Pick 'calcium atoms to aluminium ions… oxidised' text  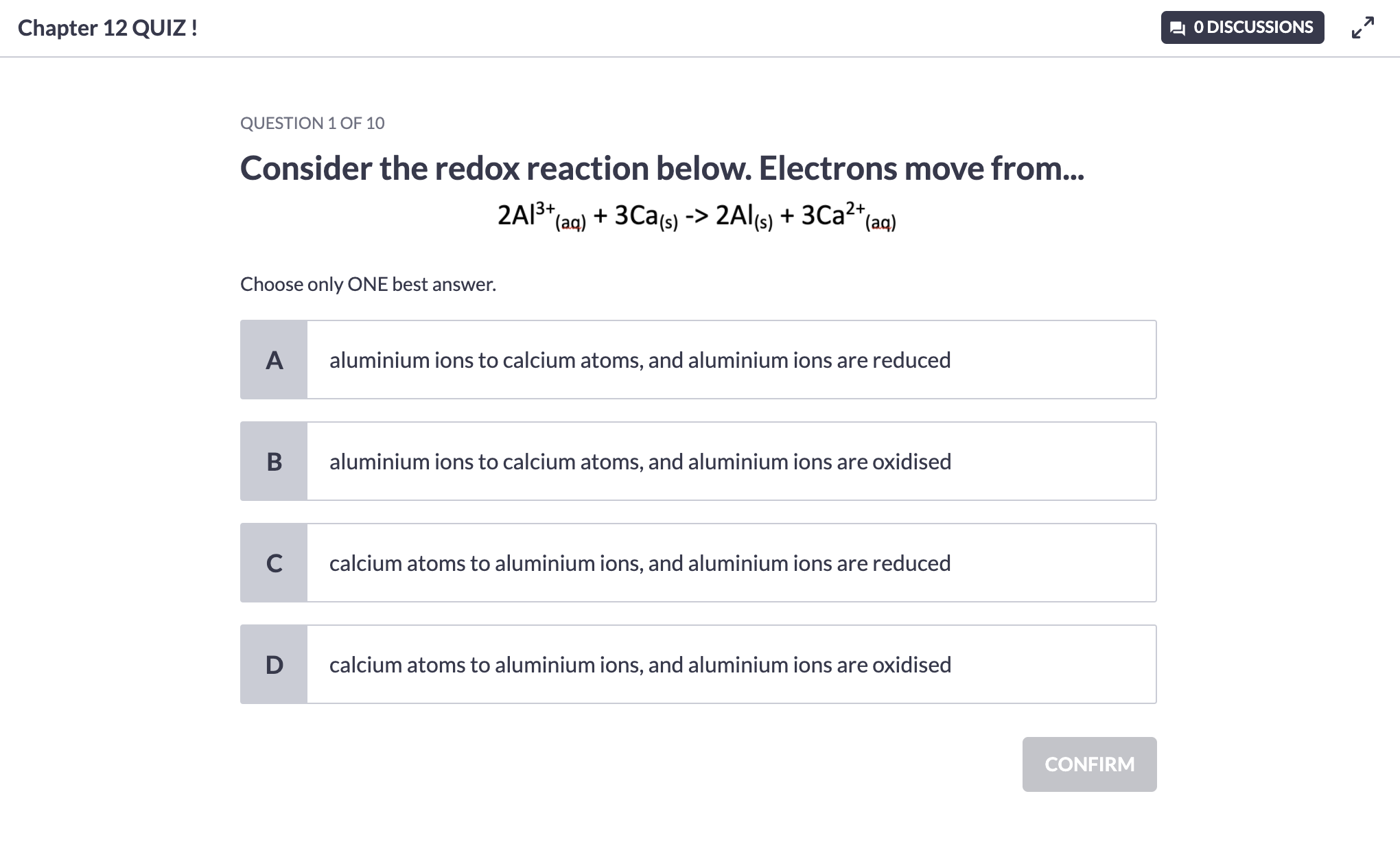[x=640, y=664]
